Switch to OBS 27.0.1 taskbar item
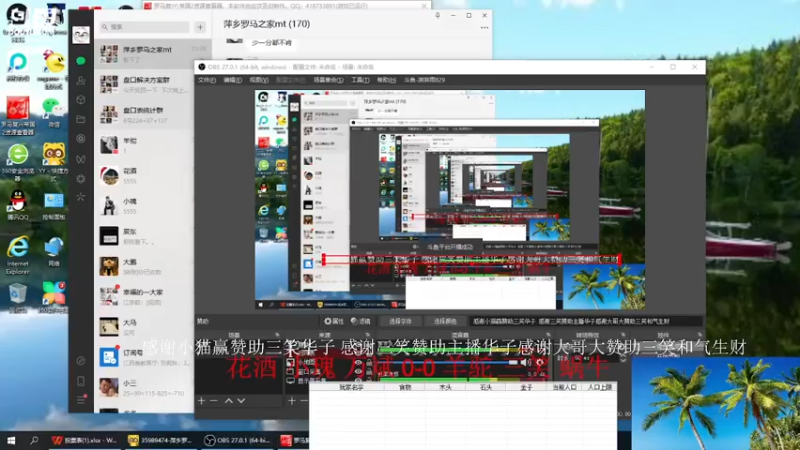Screen dimensions: 800x450 [238, 440]
